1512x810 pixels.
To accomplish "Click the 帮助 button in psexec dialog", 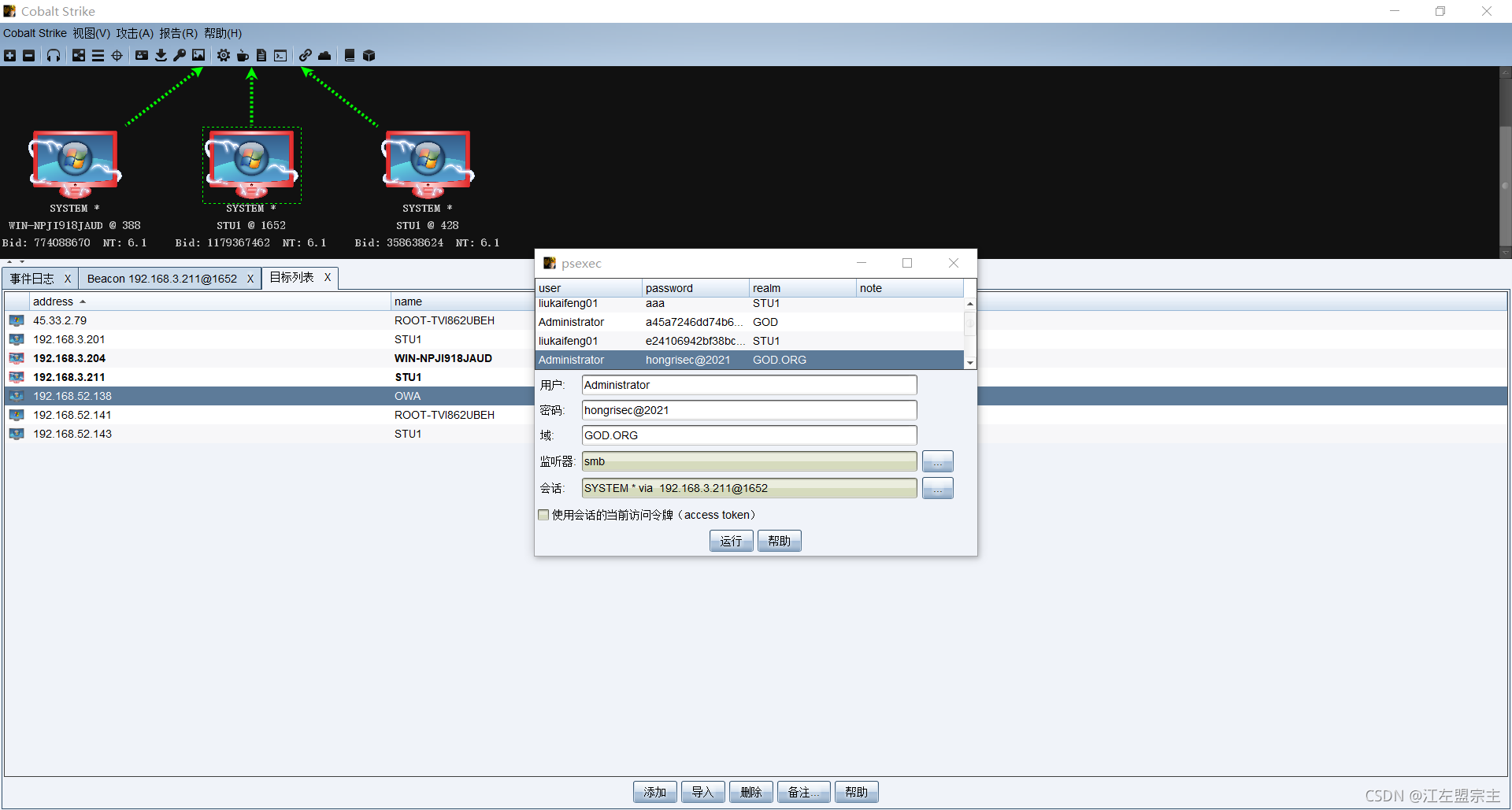I will click(x=779, y=541).
